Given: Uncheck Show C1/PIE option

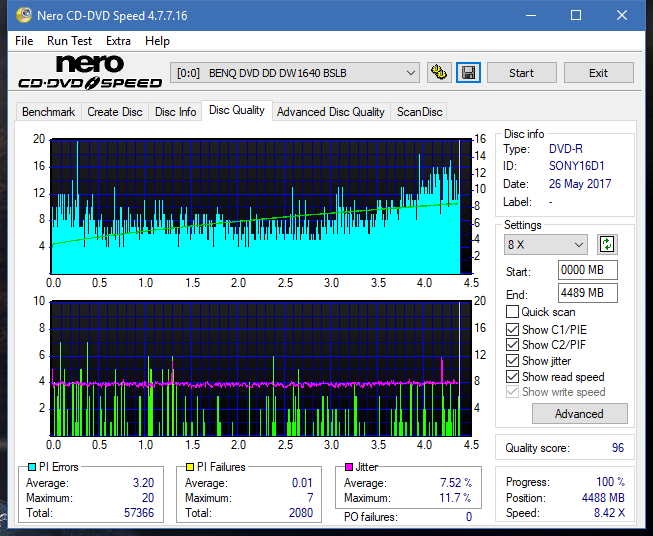Looking at the screenshot, I should click(x=512, y=329).
